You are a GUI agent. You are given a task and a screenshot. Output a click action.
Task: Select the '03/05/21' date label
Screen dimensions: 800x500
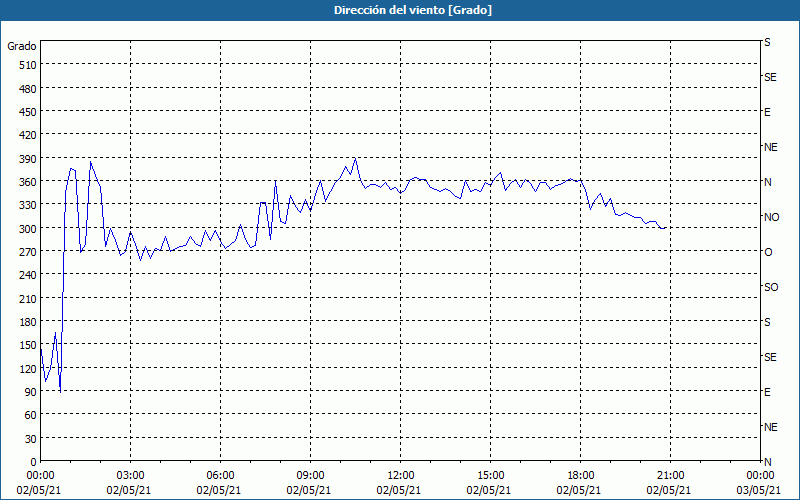(x=759, y=490)
